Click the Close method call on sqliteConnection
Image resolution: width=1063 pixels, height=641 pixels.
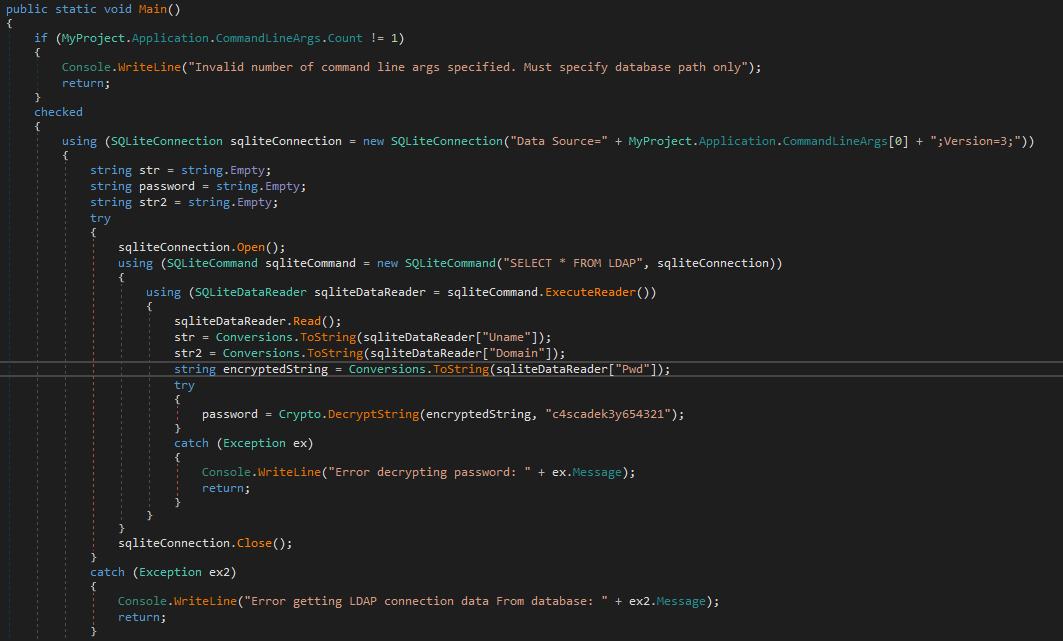[254, 543]
